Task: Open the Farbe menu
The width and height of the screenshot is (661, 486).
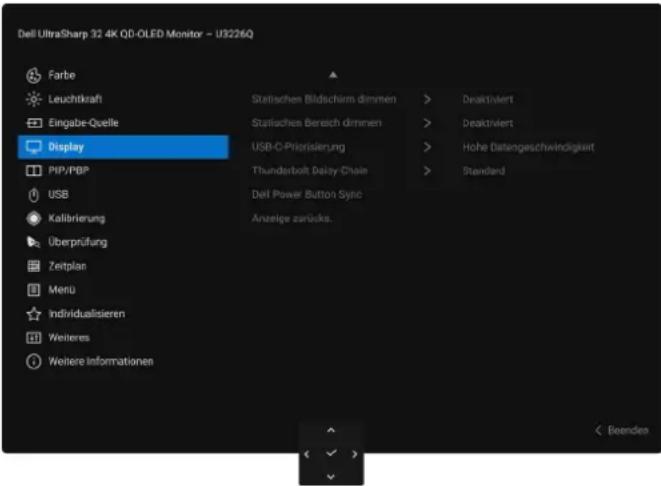Action: click(x=123, y=75)
